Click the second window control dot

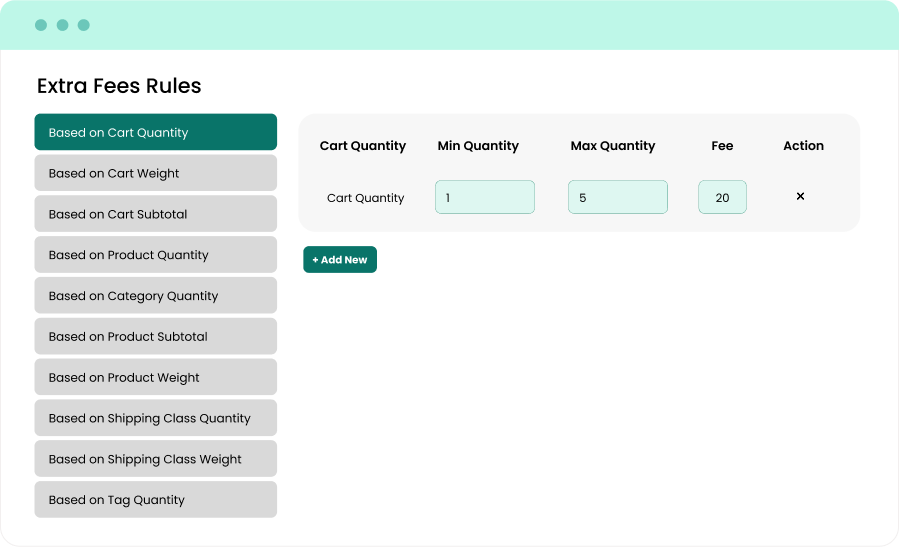62,25
